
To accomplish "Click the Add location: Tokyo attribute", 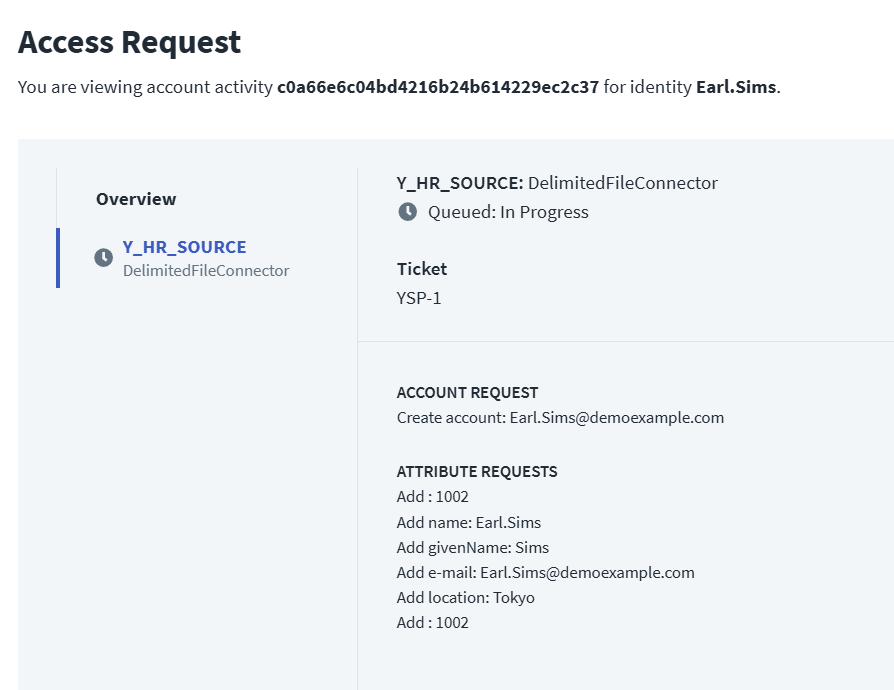I will 465,597.
